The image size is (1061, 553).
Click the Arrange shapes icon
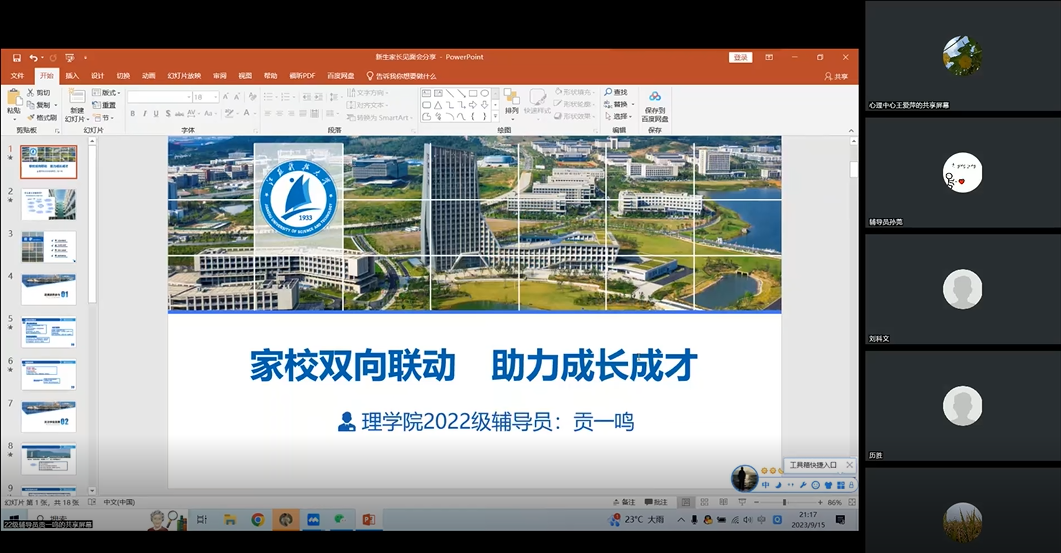(511, 97)
